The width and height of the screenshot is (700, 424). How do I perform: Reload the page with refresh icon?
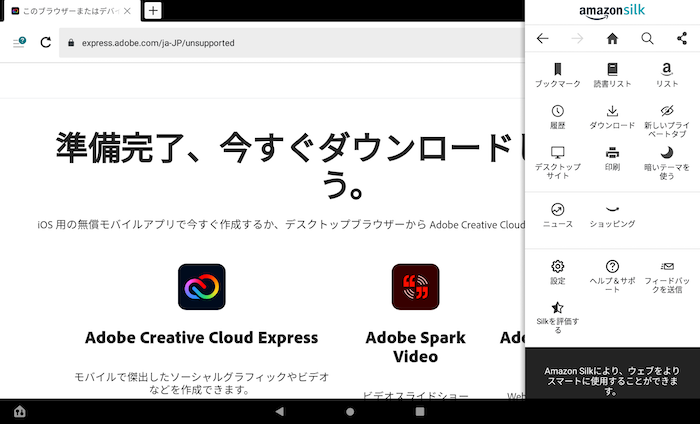click(x=46, y=42)
